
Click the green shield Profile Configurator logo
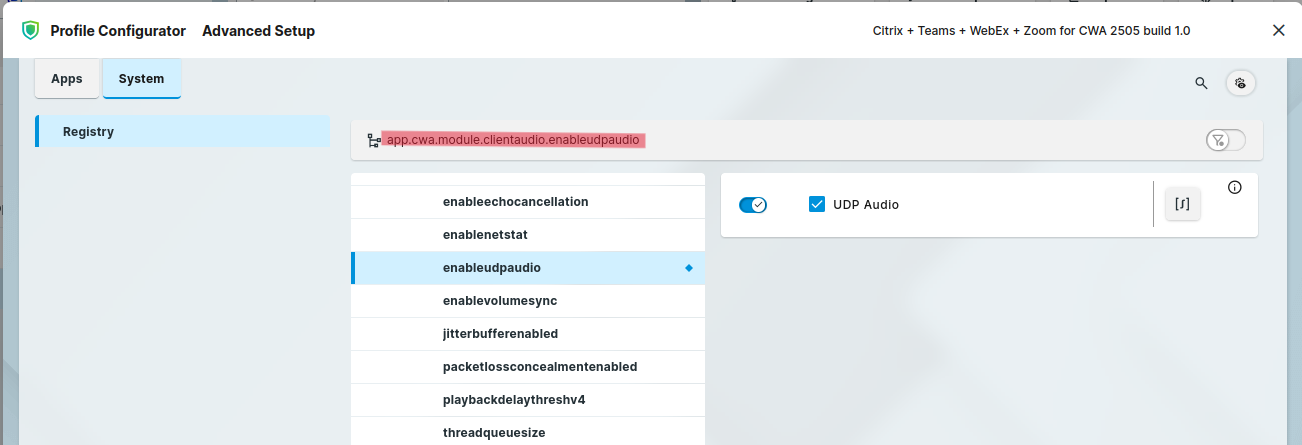[30, 31]
